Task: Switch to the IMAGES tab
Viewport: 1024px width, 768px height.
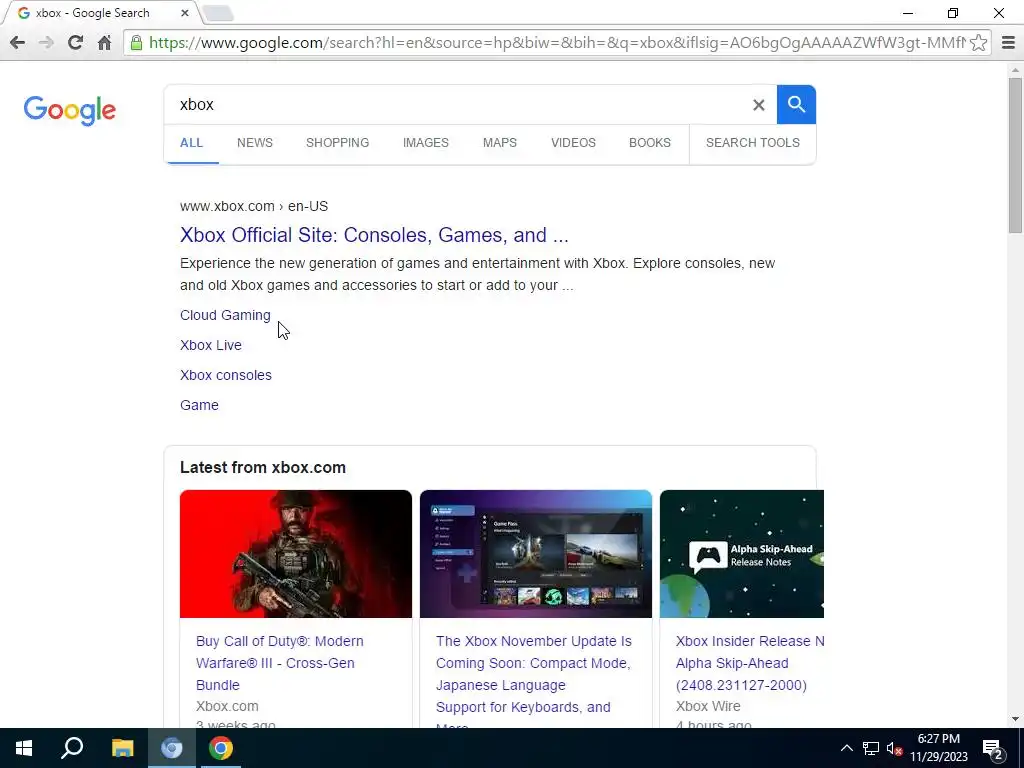Action: pyautogui.click(x=426, y=142)
